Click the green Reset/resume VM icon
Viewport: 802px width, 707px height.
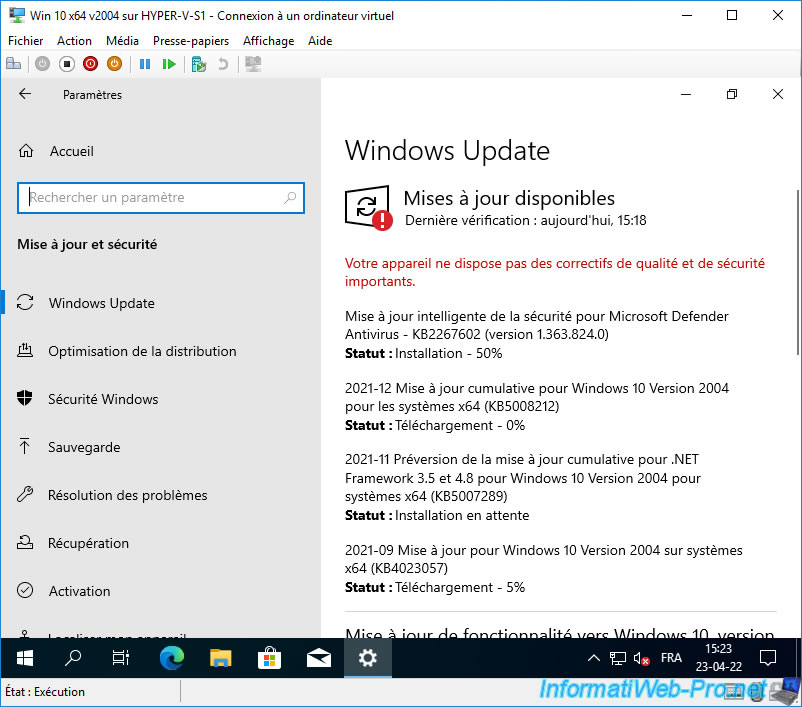click(169, 64)
